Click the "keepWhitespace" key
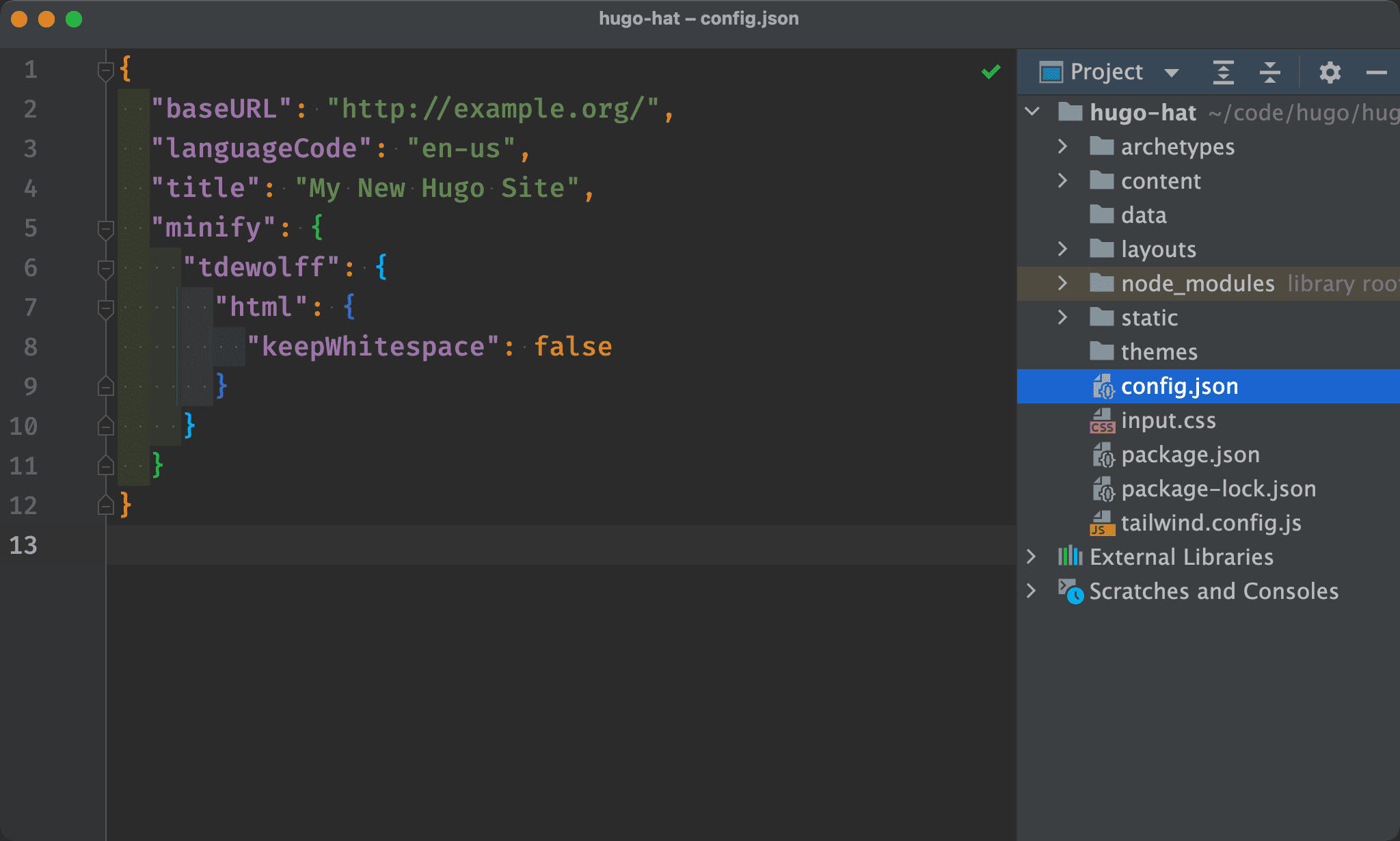 coord(373,347)
